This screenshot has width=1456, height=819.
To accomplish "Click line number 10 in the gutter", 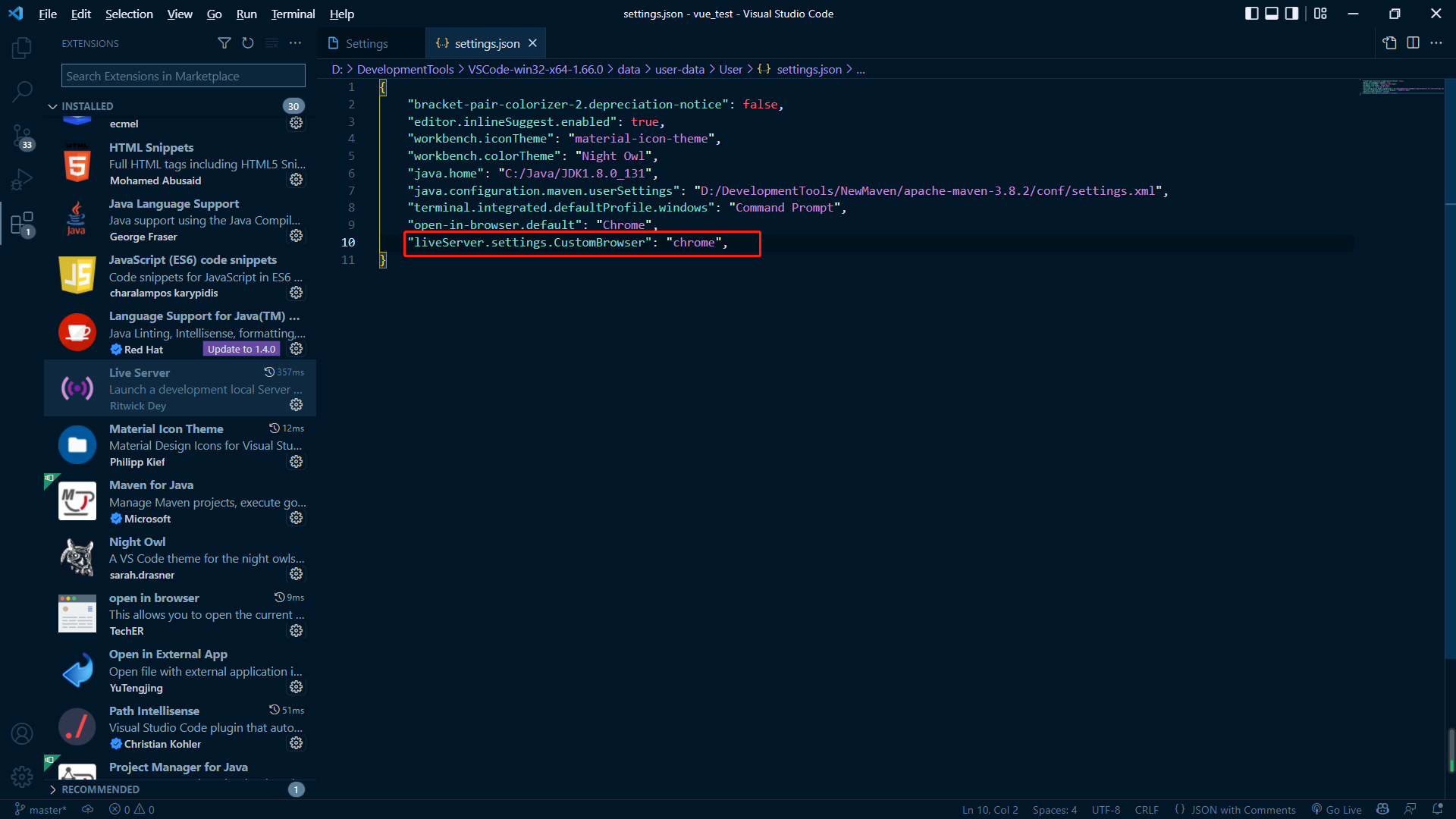I will [348, 242].
